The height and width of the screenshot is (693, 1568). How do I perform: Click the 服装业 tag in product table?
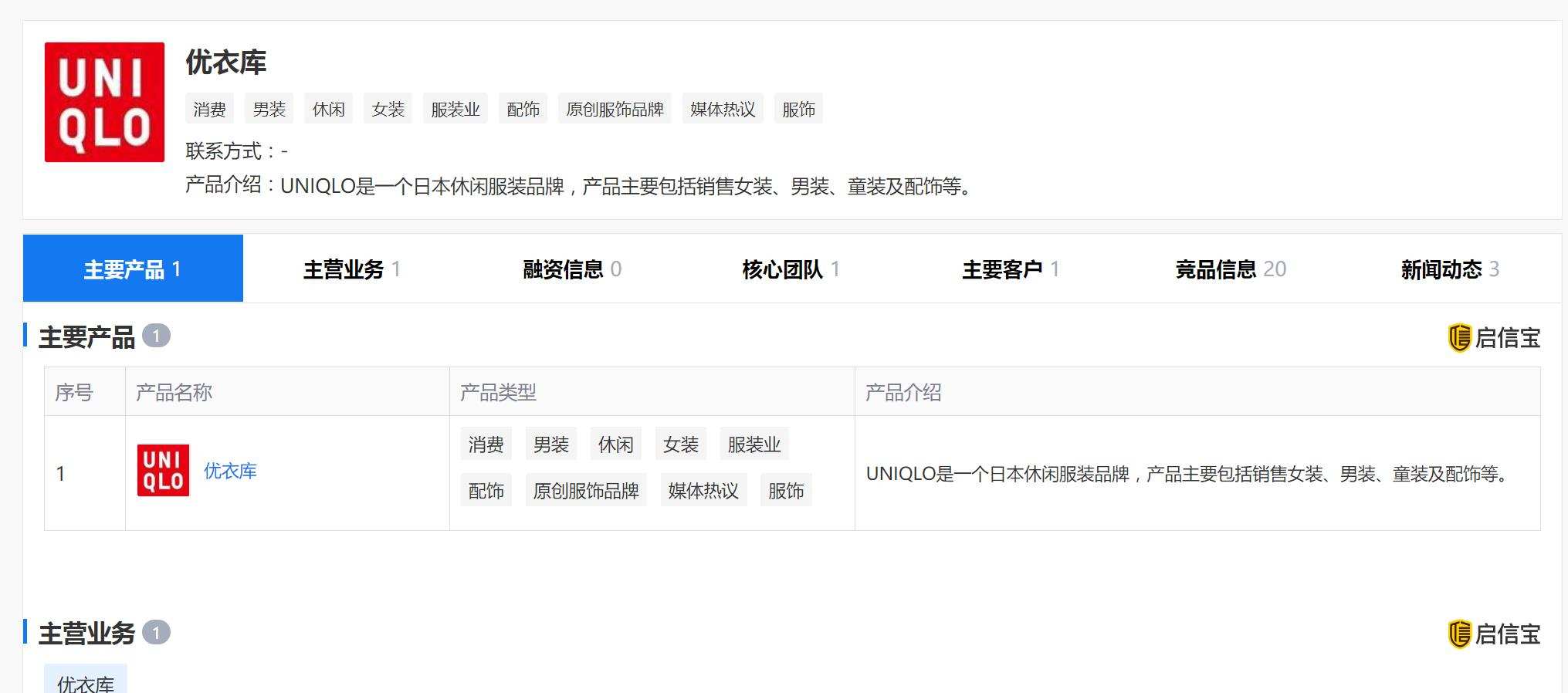coord(754,445)
